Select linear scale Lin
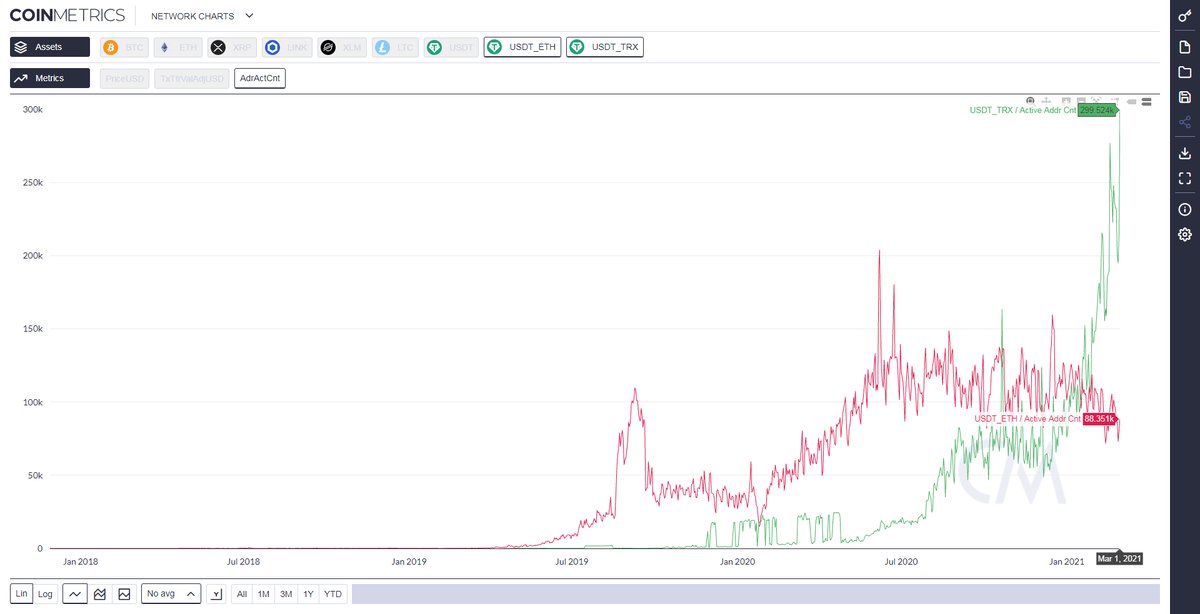1200x614 pixels. (x=22, y=593)
